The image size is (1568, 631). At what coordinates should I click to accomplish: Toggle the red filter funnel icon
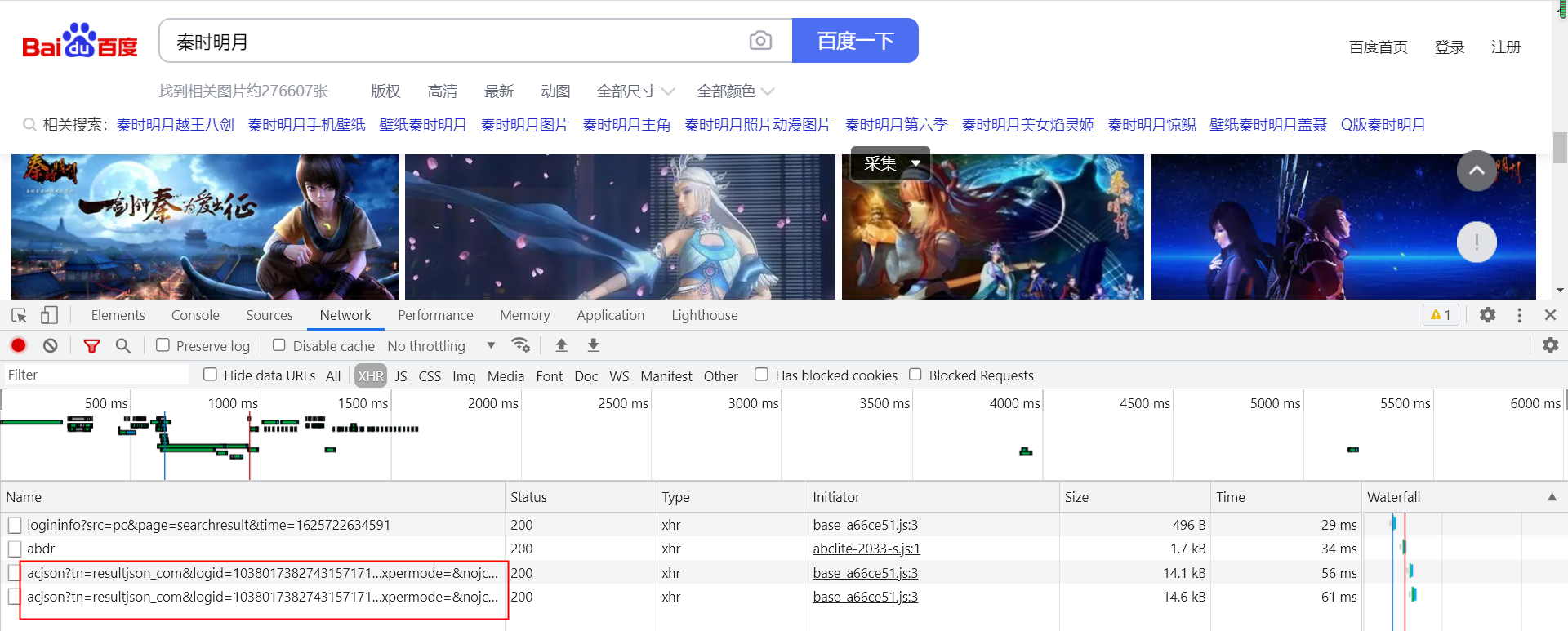[91, 346]
